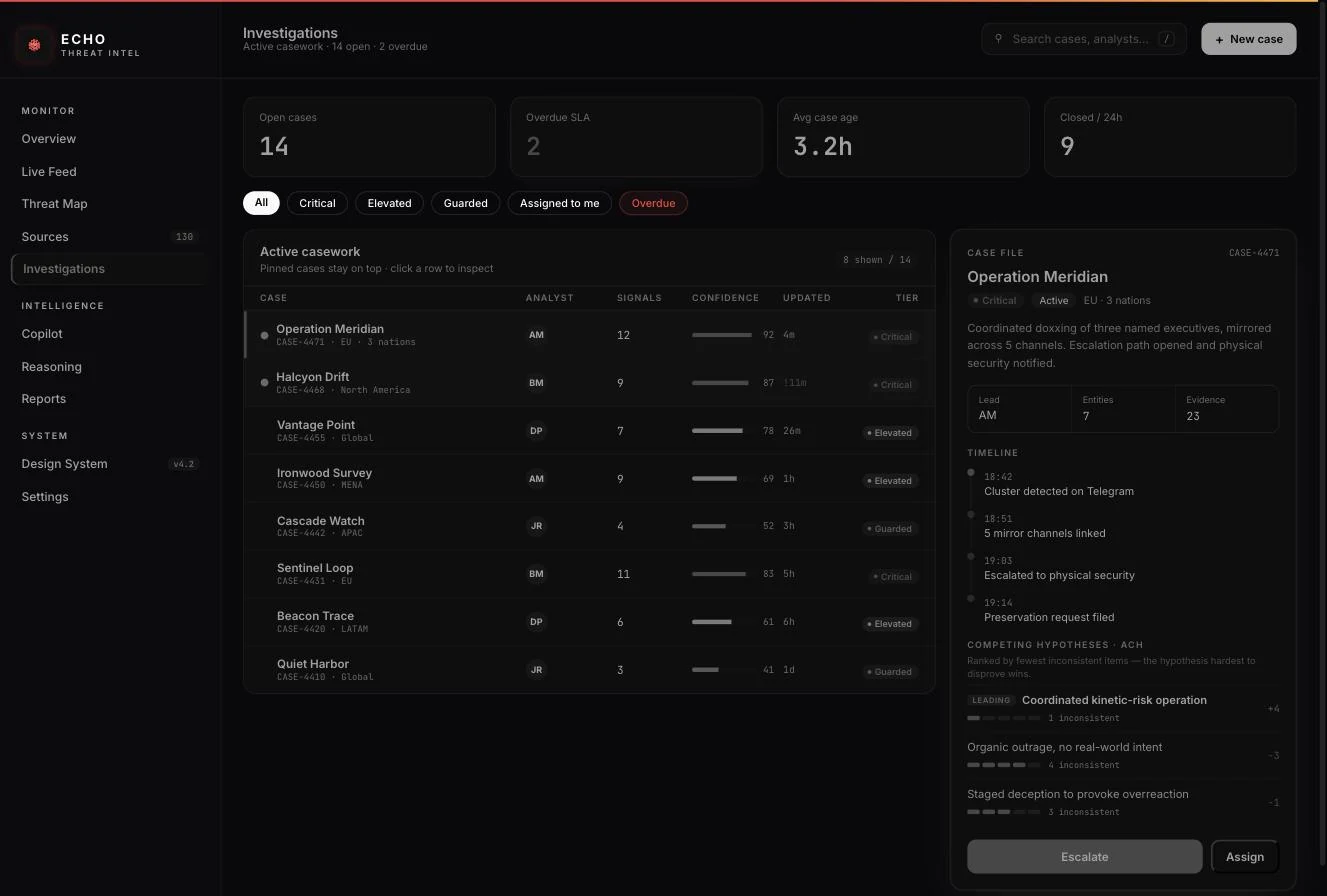Open the Overview page

(110, 139)
